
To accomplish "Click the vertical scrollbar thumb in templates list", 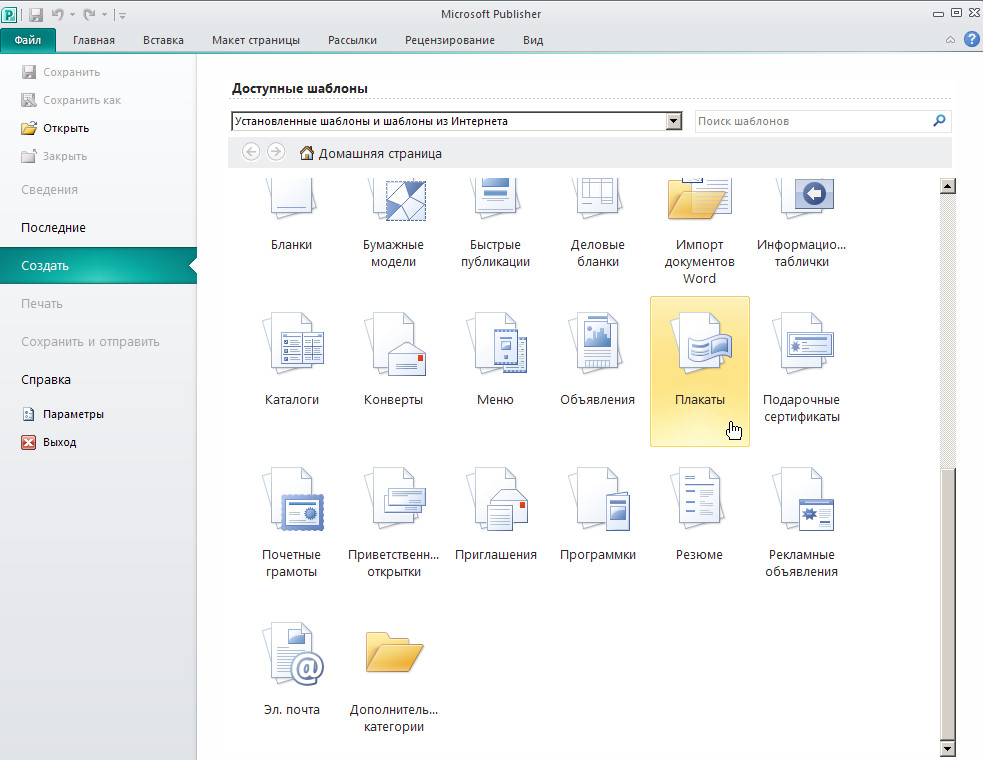I will click(x=947, y=604).
